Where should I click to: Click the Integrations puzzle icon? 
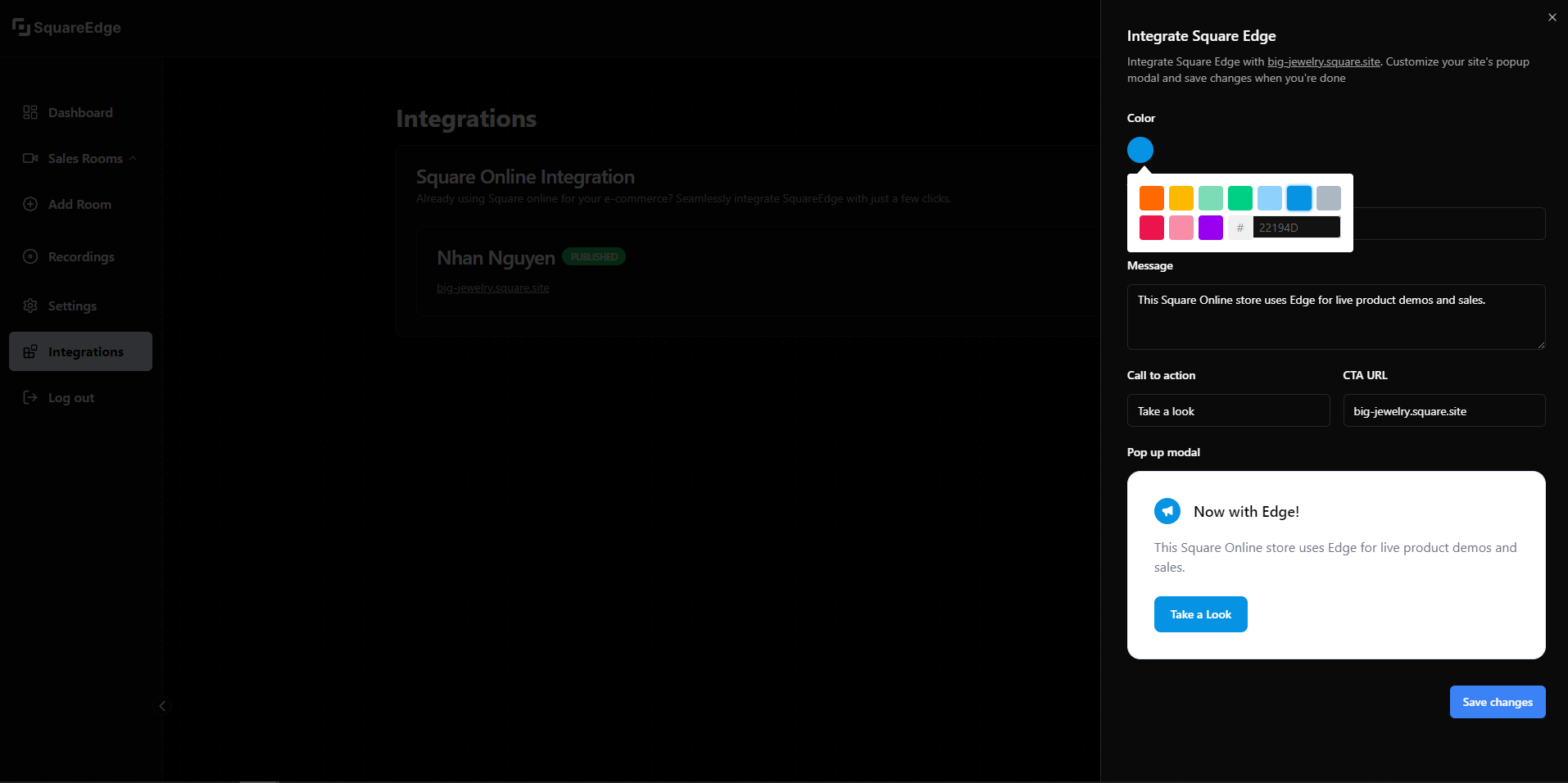[x=30, y=351]
